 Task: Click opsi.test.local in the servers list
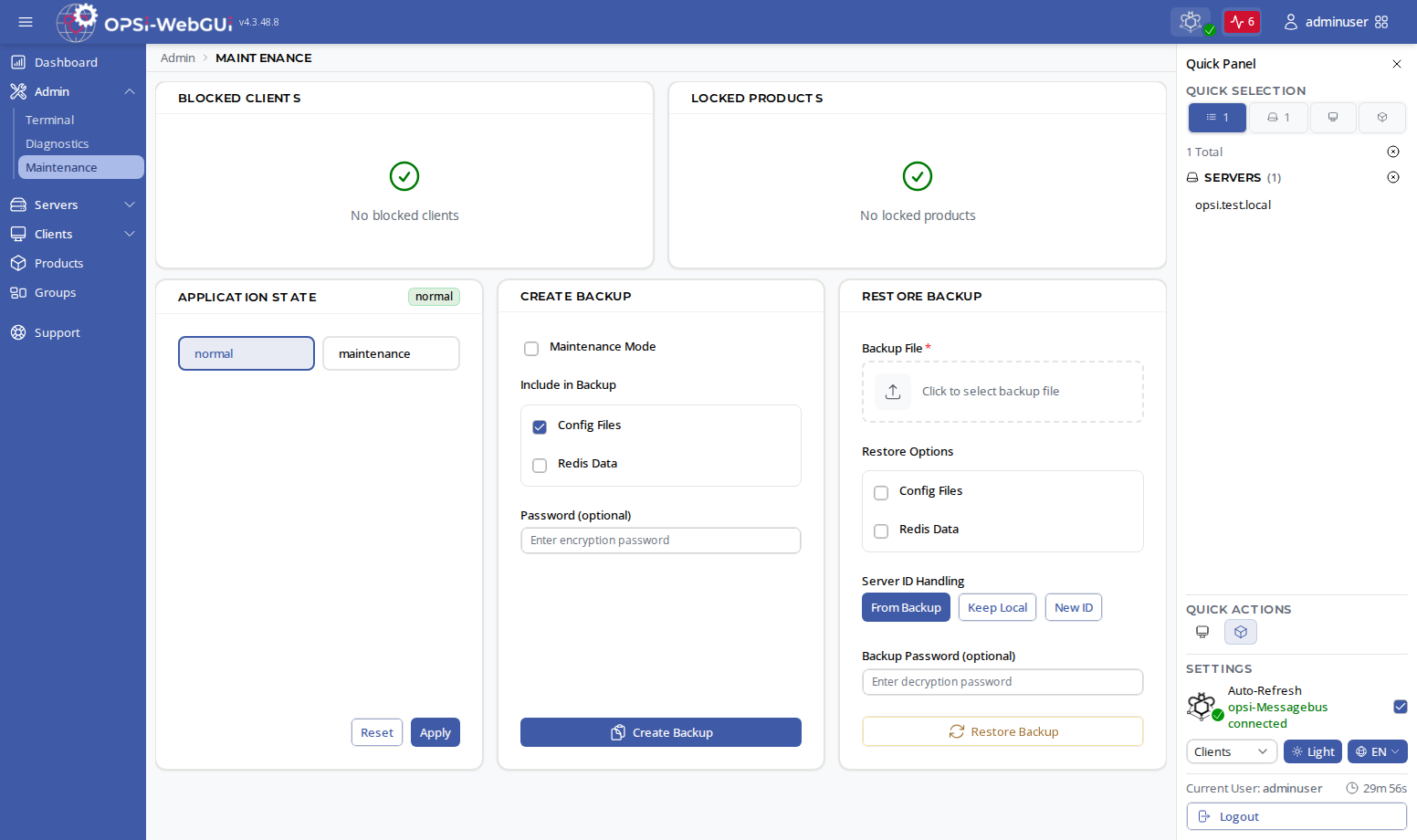(1233, 205)
